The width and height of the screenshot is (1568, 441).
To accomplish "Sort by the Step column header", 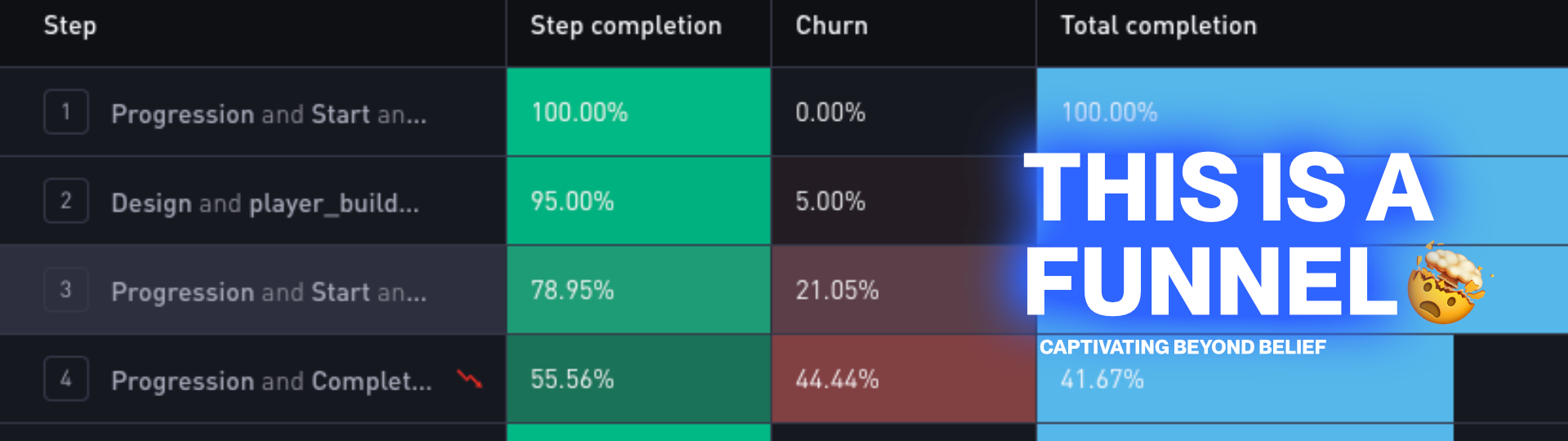I will (70, 26).
